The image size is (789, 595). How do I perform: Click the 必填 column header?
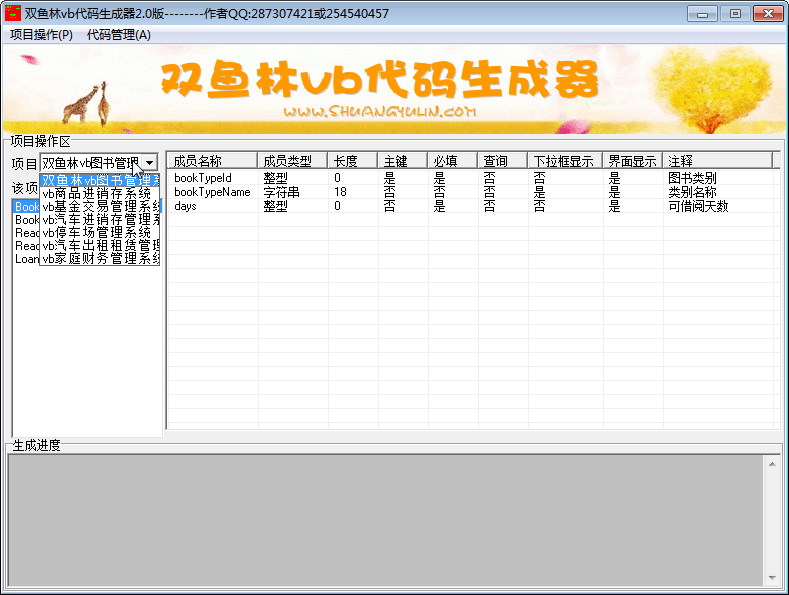pos(452,161)
